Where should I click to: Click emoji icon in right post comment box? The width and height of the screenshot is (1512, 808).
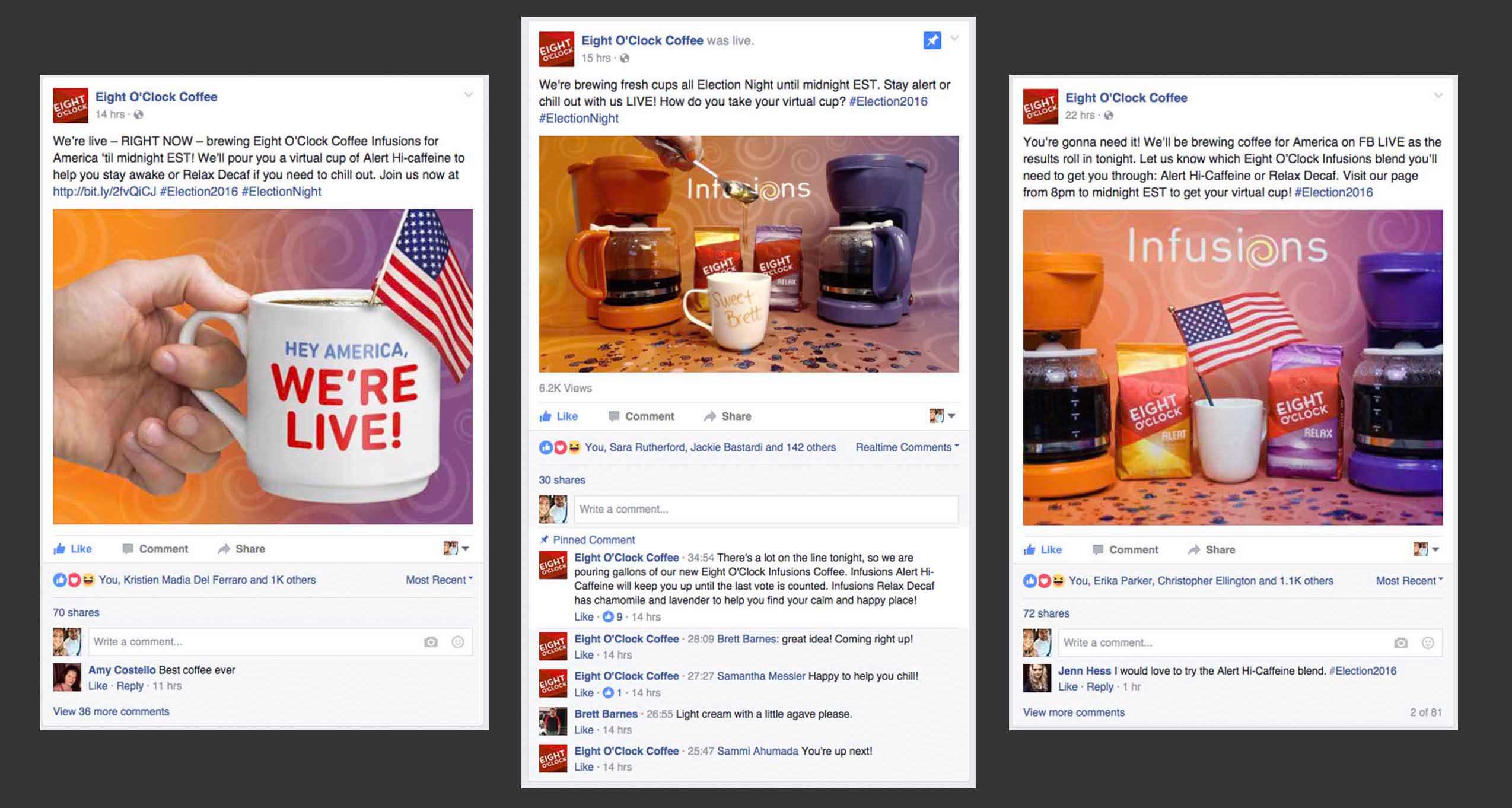[x=1428, y=642]
